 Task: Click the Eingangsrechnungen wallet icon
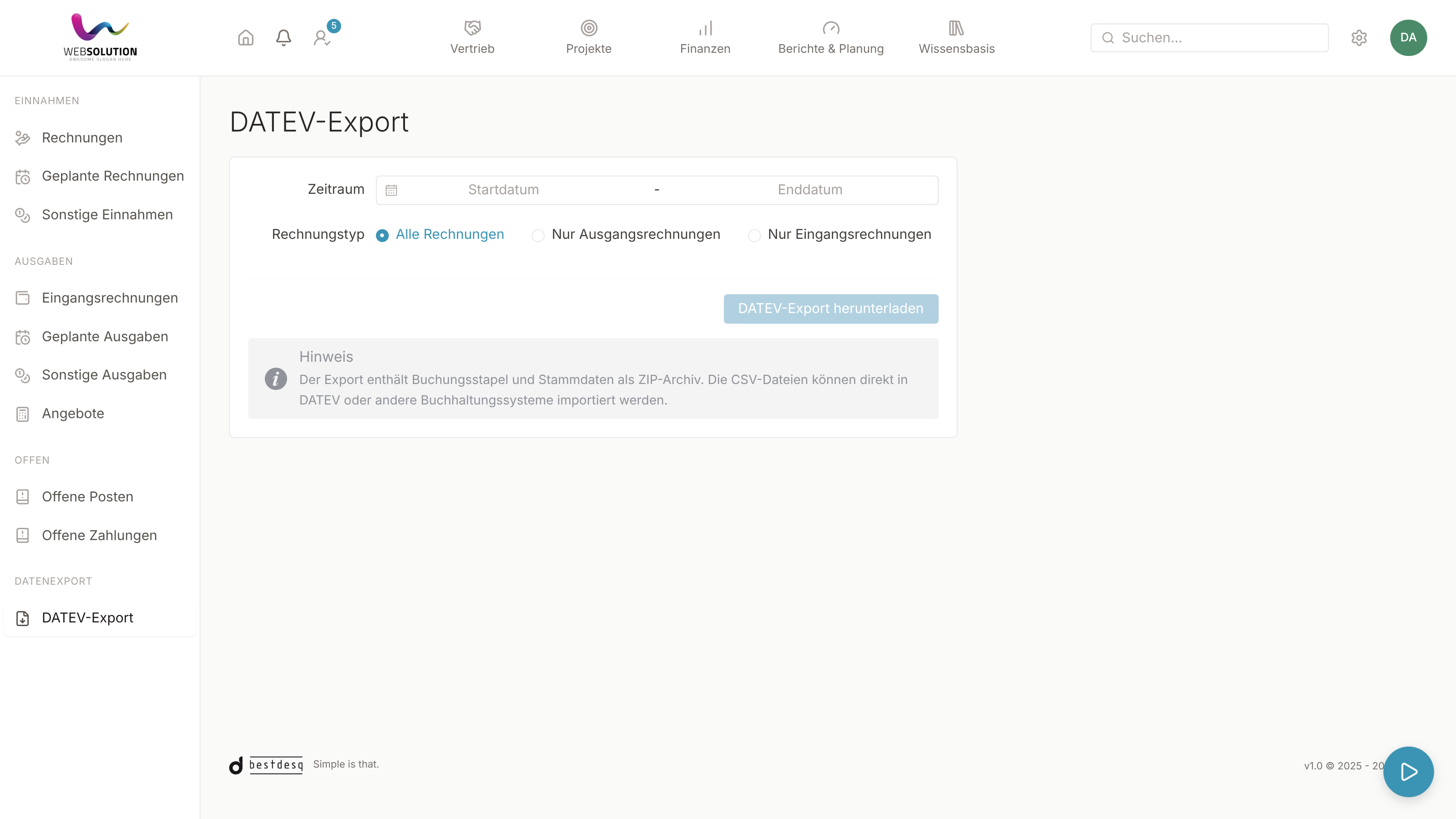click(x=23, y=298)
